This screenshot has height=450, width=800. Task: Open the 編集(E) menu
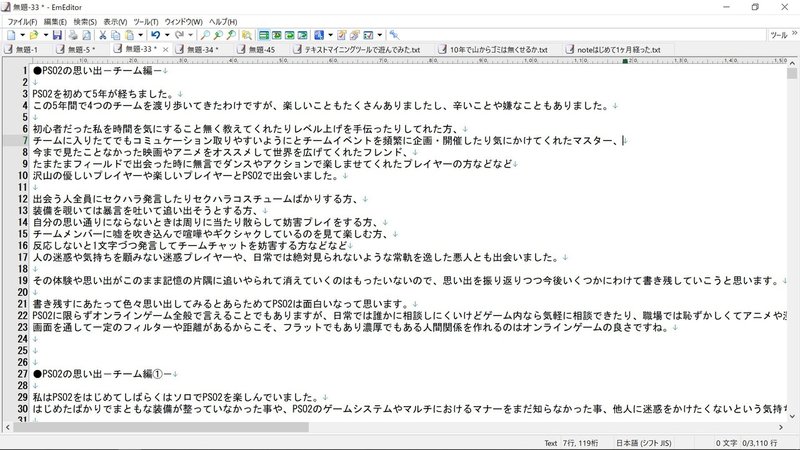point(55,22)
